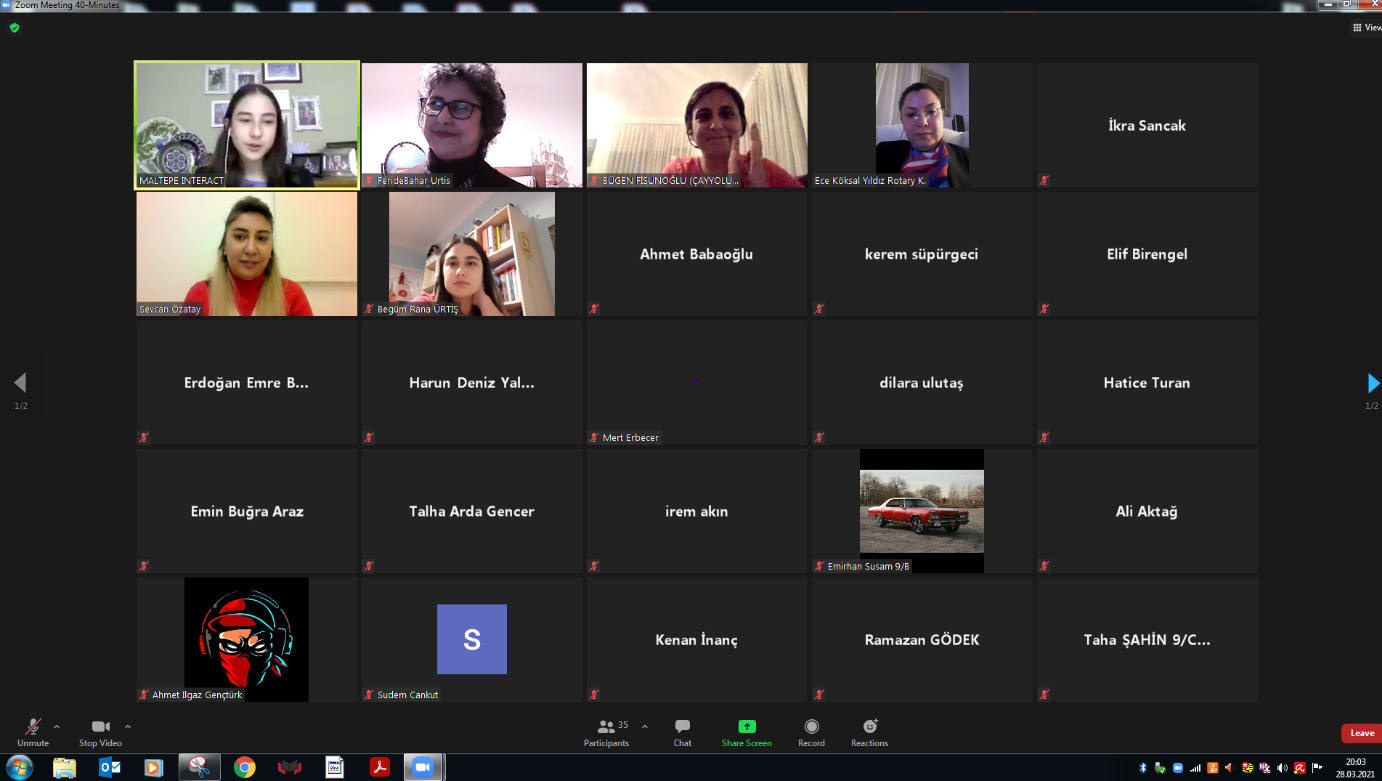Click kerem süpürgeci participant name
The height and width of the screenshot is (781, 1382).
(x=921, y=254)
